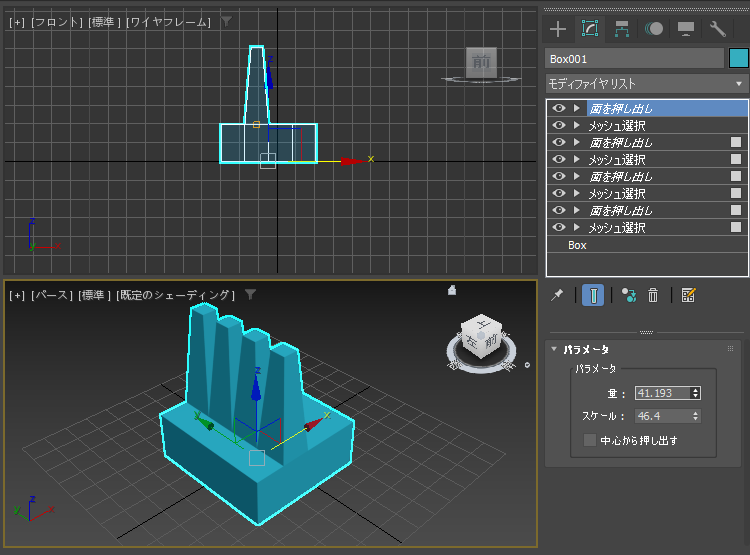Expand the first メッシュ選択 modifier arrow
The width and height of the screenshot is (750, 555).
click(577, 125)
